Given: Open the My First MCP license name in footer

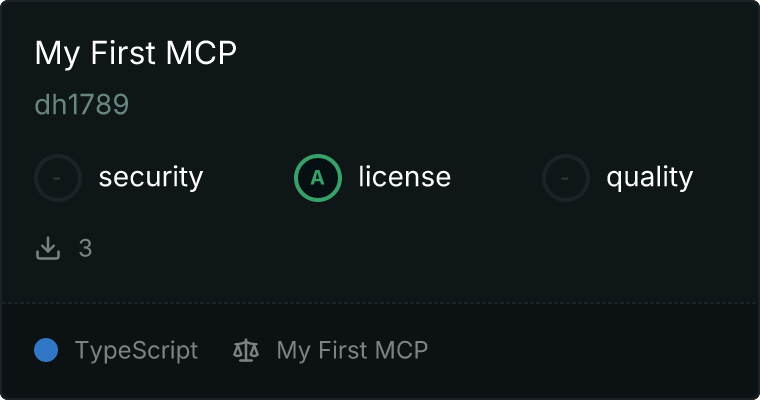Looking at the screenshot, I should point(352,350).
